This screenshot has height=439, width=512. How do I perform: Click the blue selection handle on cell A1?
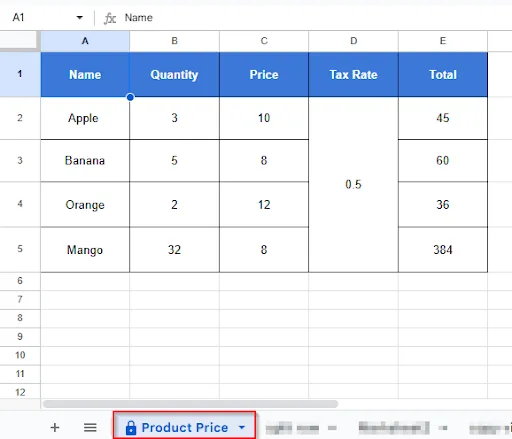[130, 97]
